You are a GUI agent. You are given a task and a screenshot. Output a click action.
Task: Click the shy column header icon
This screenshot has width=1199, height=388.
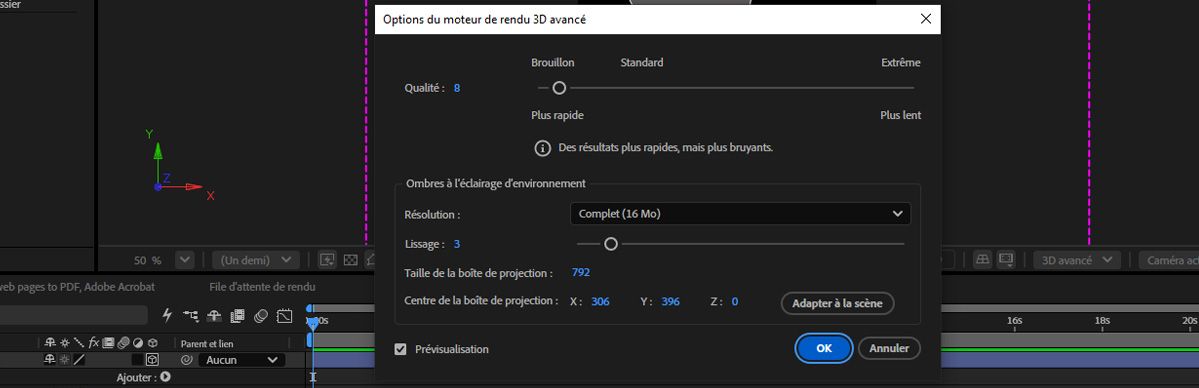coord(50,343)
